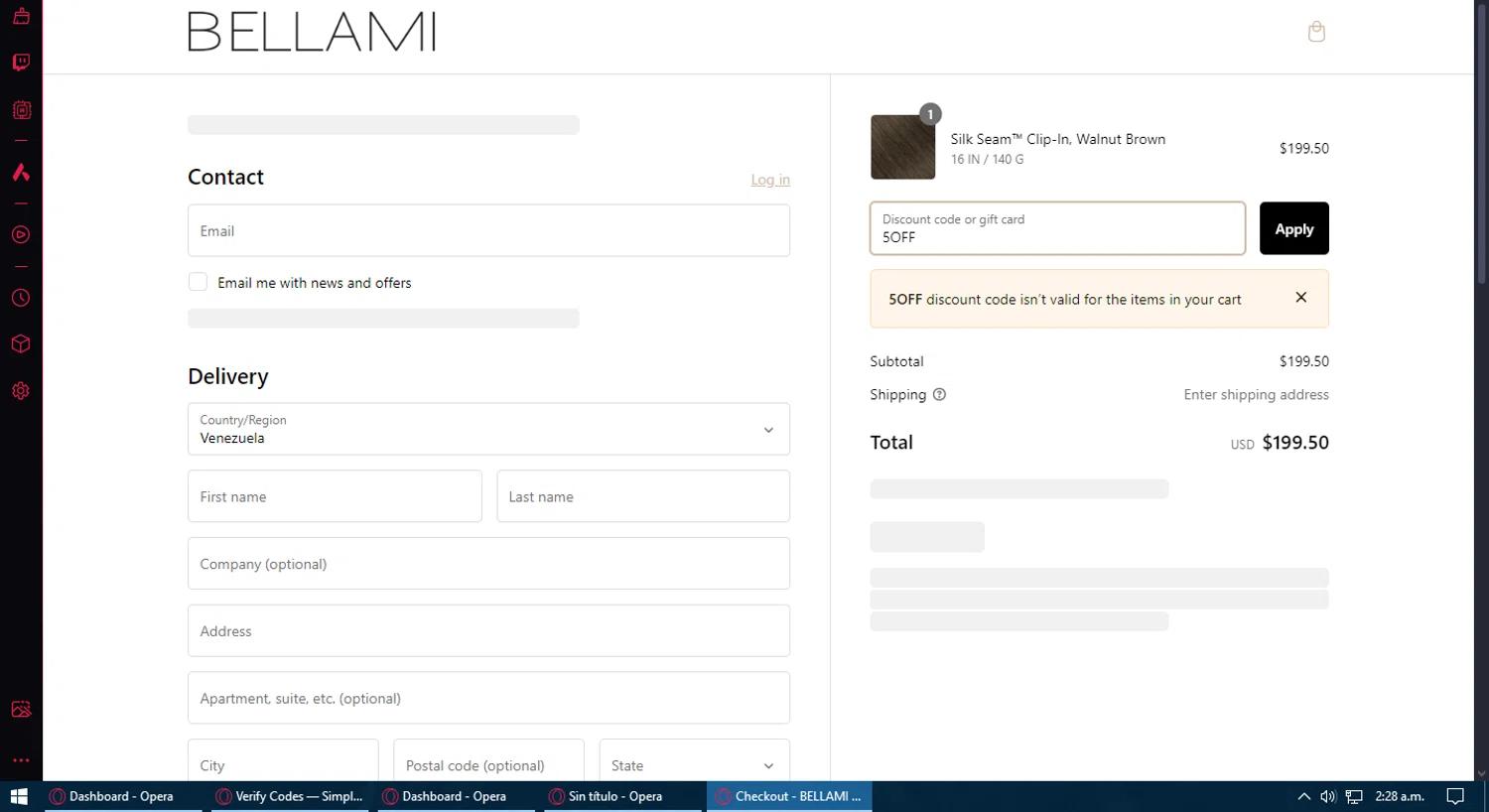Screen dimensions: 1489x812
Task: Focus the Last name field
Action: (643, 496)
